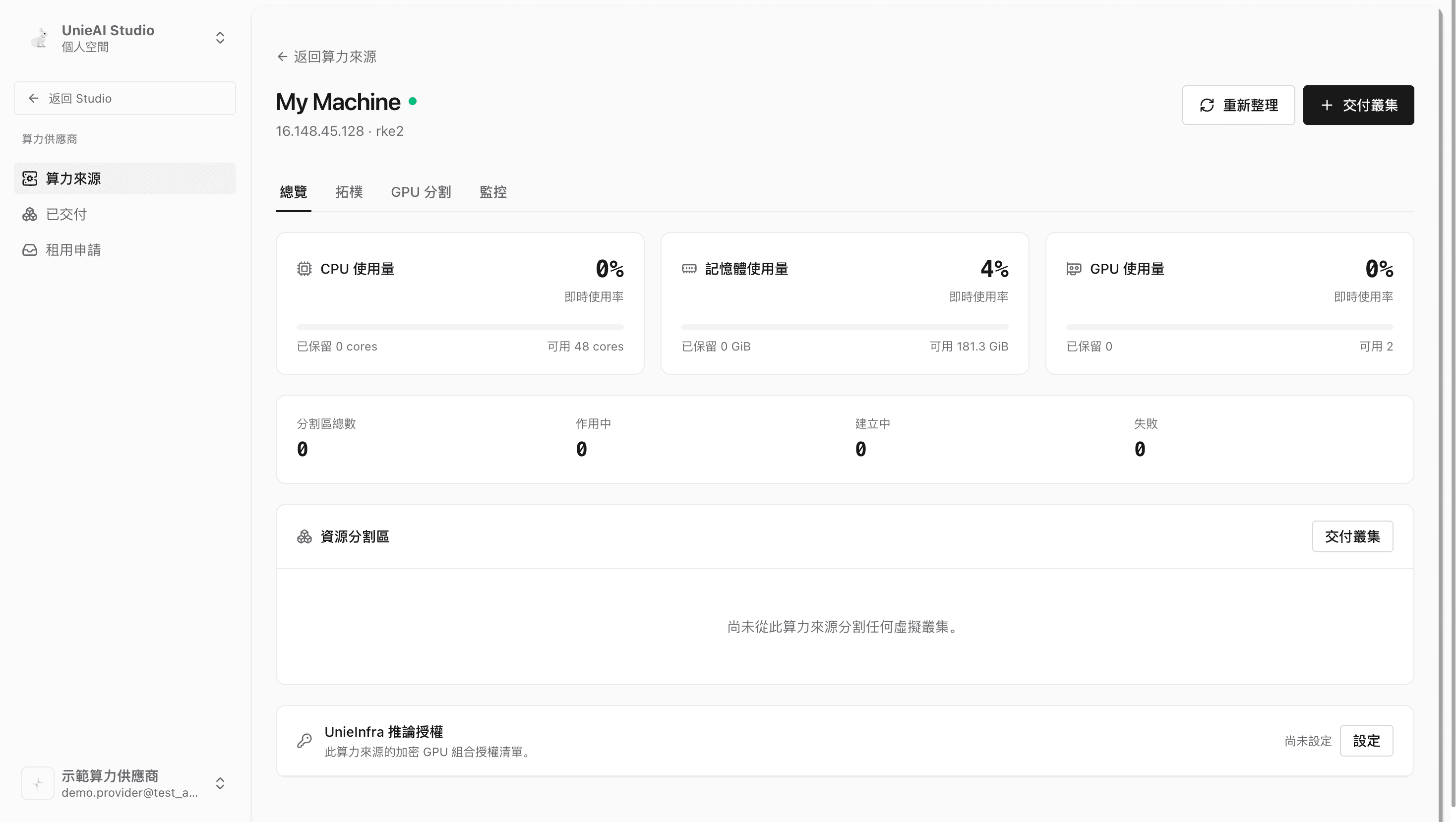The width and height of the screenshot is (1456, 822).
Task: Click the CPU usage progress bar
Action: tap(460, 327)
